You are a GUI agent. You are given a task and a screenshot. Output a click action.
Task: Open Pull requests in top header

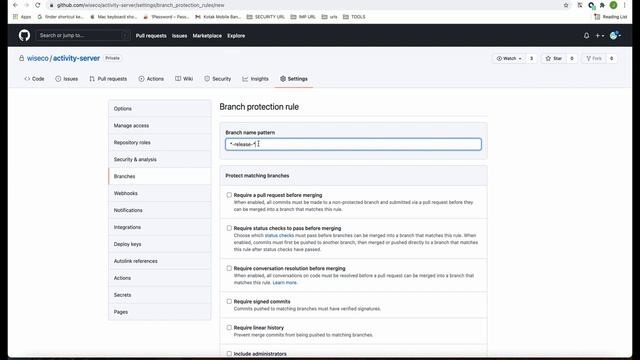[x=151, y=36]
